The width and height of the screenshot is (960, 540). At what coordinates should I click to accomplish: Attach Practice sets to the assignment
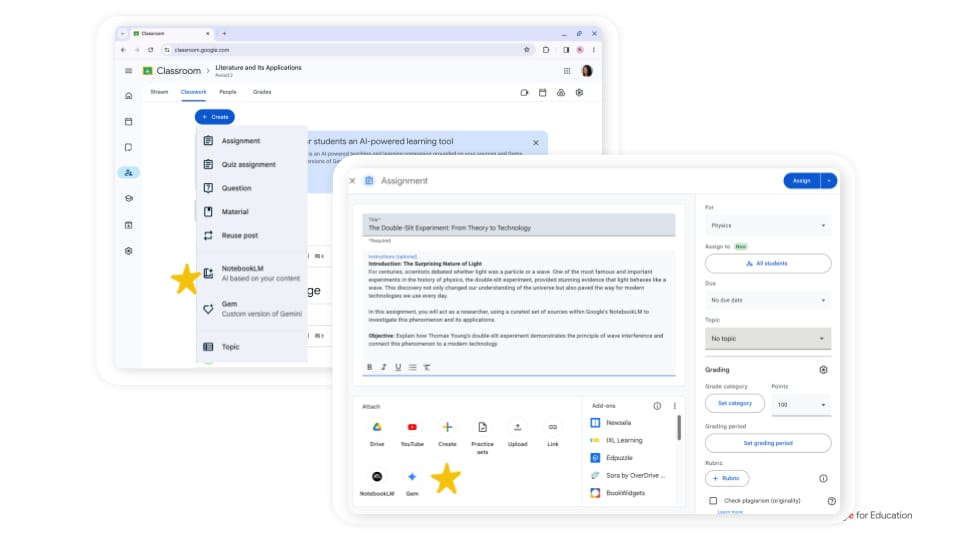coord(482,427)
